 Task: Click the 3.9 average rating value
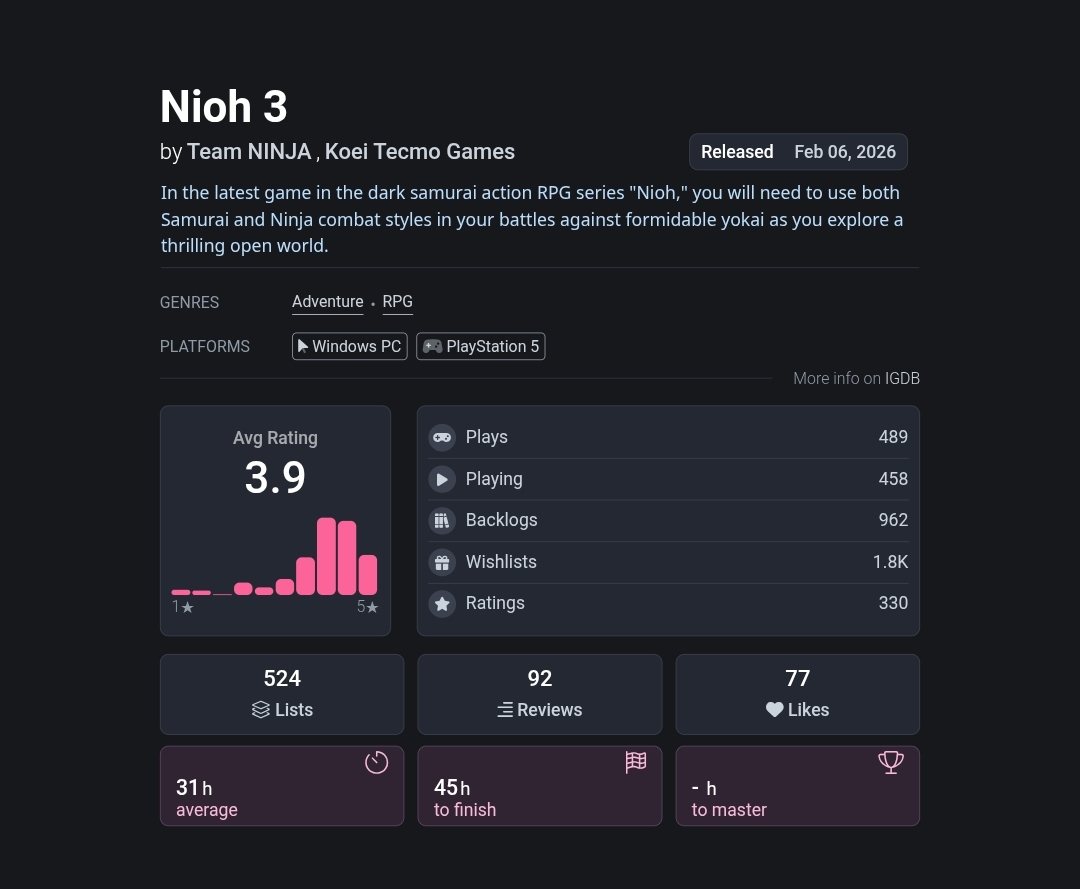(275, 477)
